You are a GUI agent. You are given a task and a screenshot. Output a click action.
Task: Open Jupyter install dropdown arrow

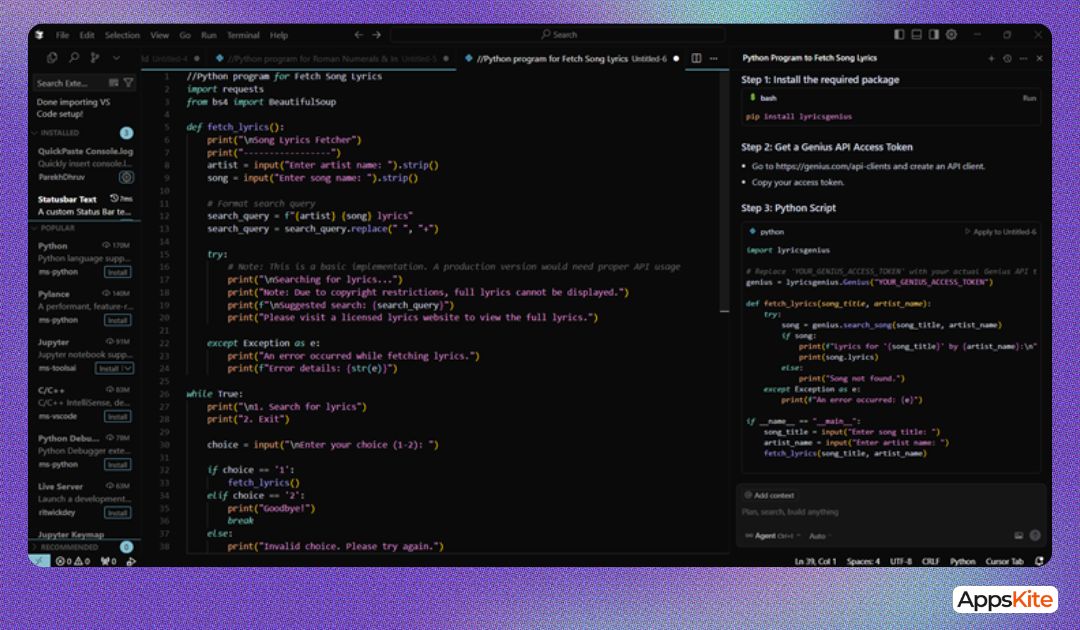(127, 368)
